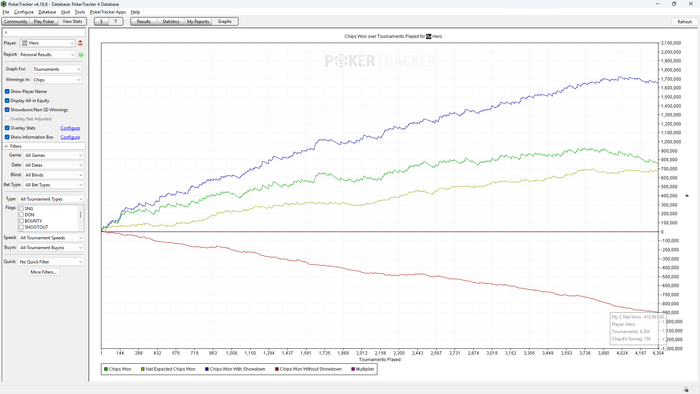Disable Display All-in Equity
The width and height of the screenshot is (700, 394).
tap(7, 101)
